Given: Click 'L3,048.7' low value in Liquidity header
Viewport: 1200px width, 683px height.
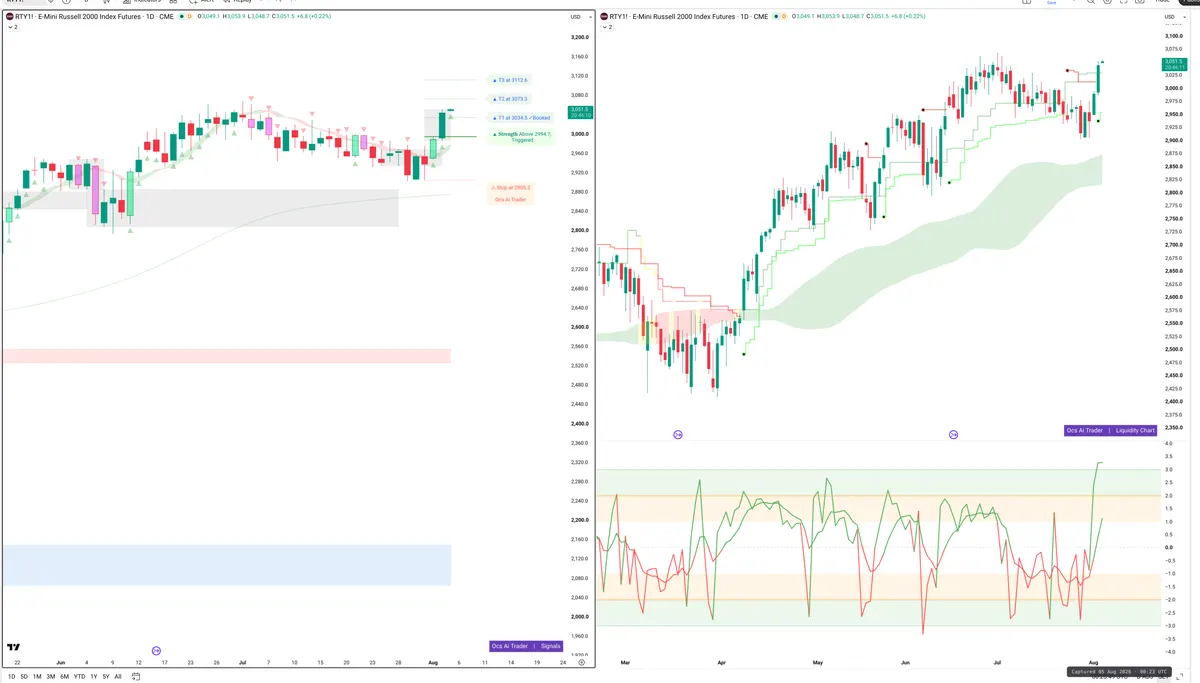Looking at the screenshot, I should 854,17.
